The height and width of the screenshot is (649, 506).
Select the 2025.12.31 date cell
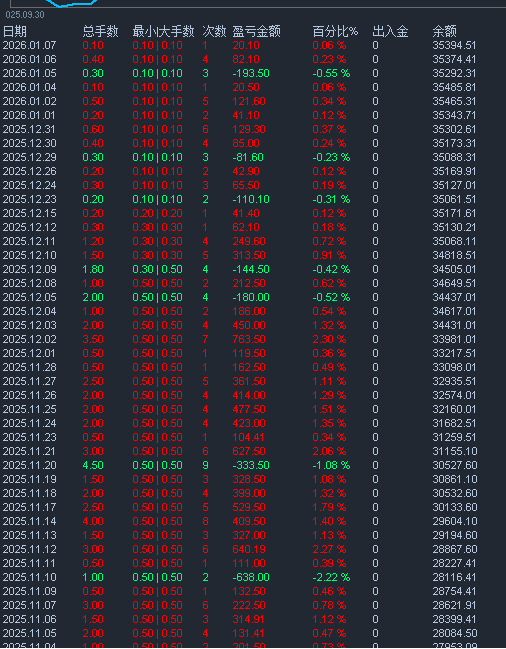tap(29, 130)
